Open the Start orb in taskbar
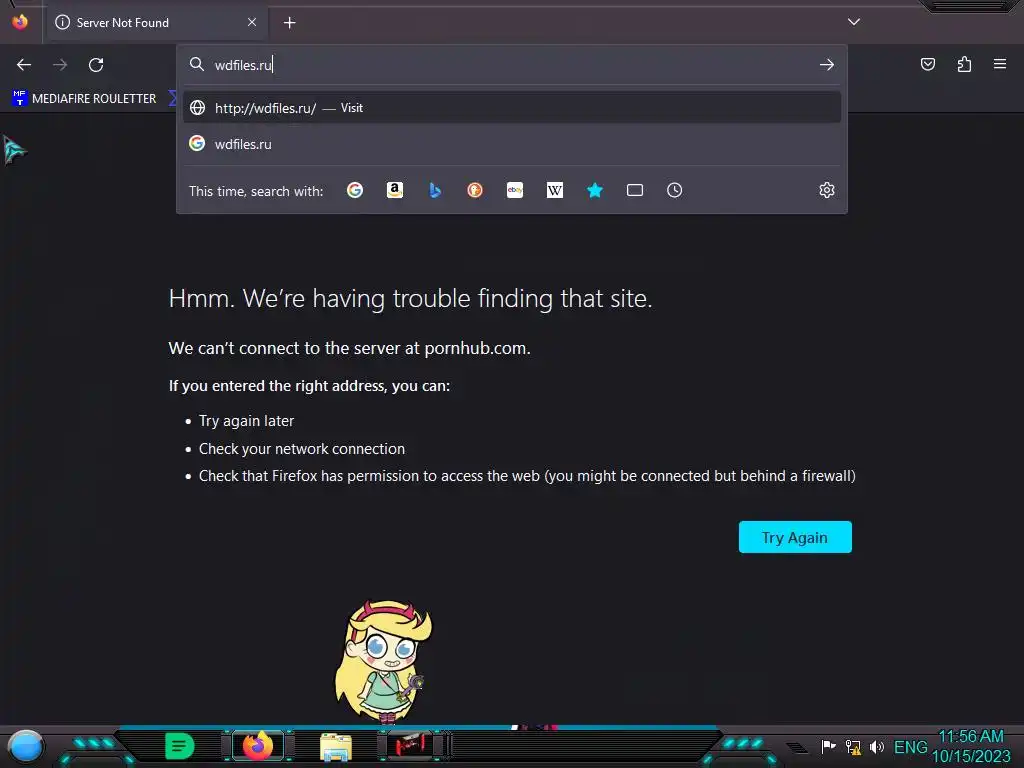Screen dimensions: 1024x768 [x=26, y=746]
